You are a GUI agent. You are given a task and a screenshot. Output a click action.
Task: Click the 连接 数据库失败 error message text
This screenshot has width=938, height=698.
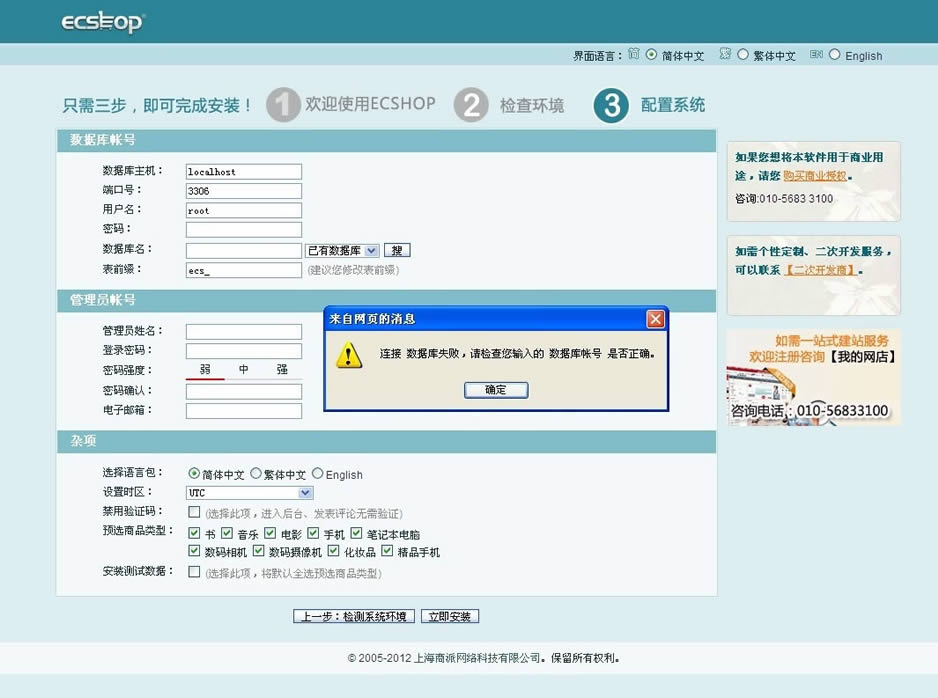(x=517, y=353)
